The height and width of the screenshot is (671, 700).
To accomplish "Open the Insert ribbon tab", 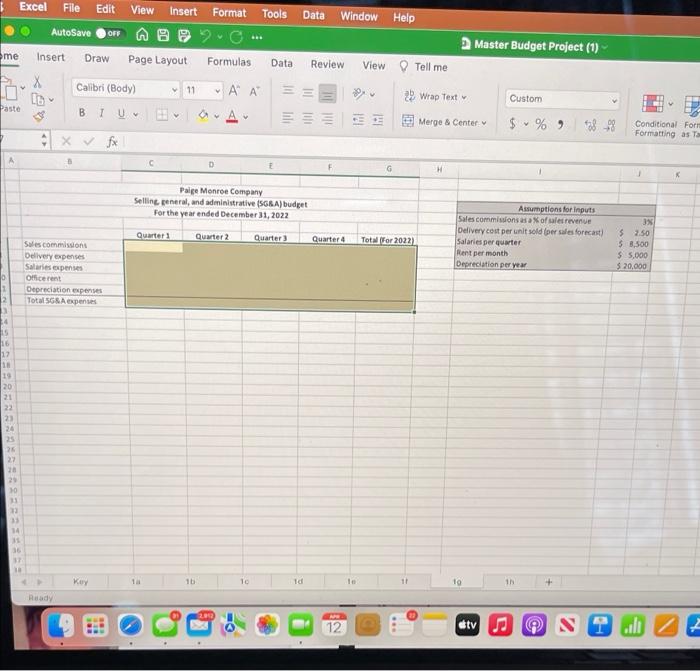I will 50,57.
